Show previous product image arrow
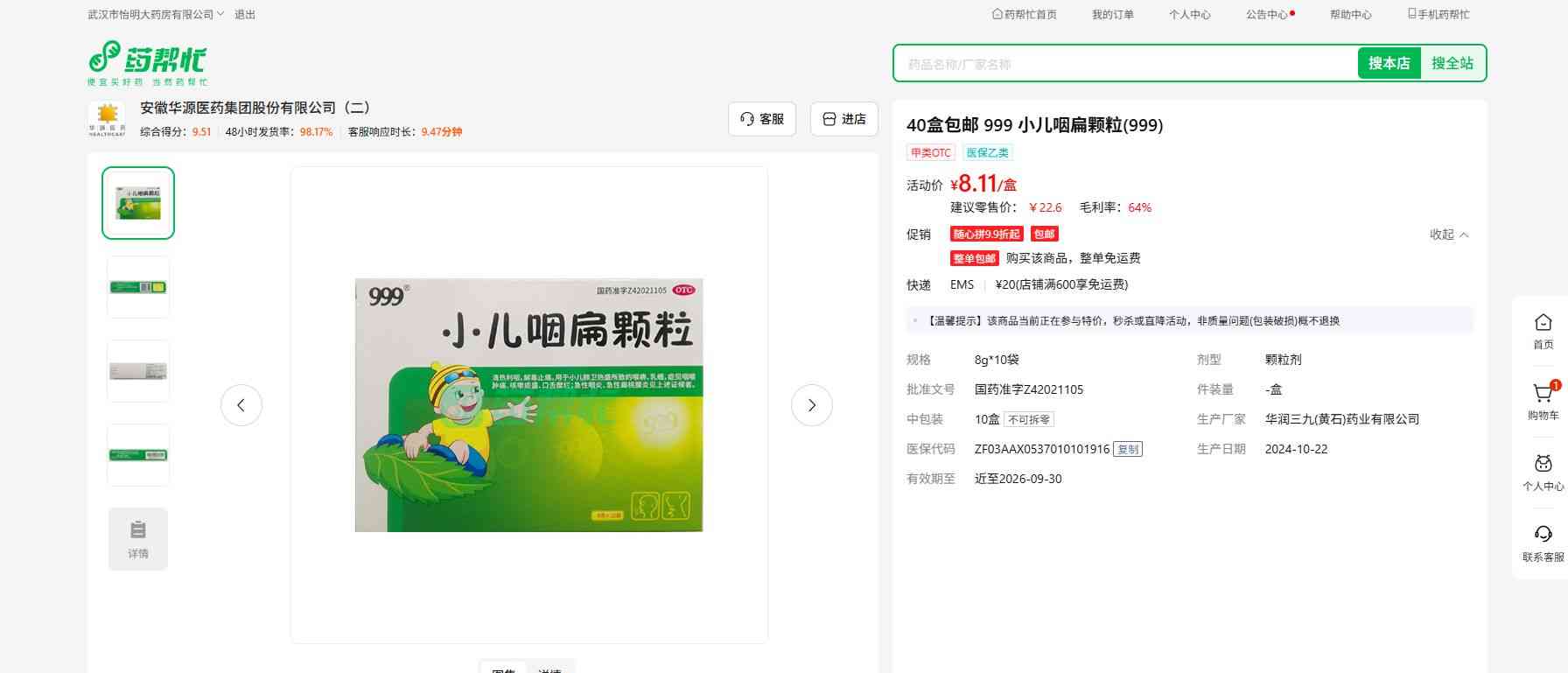 point(241,405)
